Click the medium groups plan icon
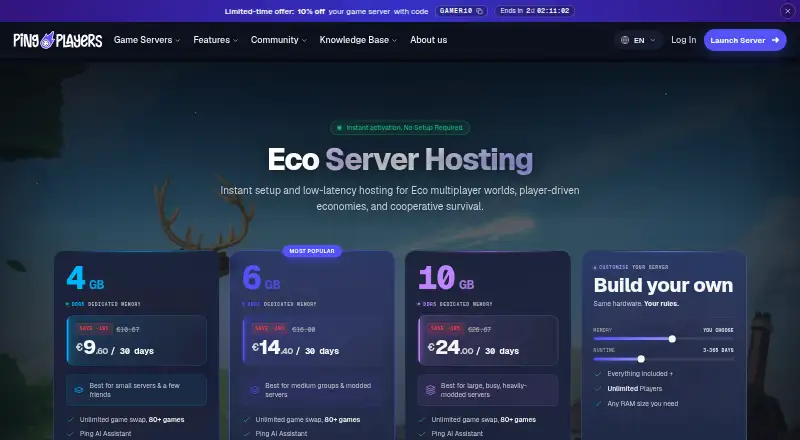This screenshot has height=440, width=800. coord(255,390)
